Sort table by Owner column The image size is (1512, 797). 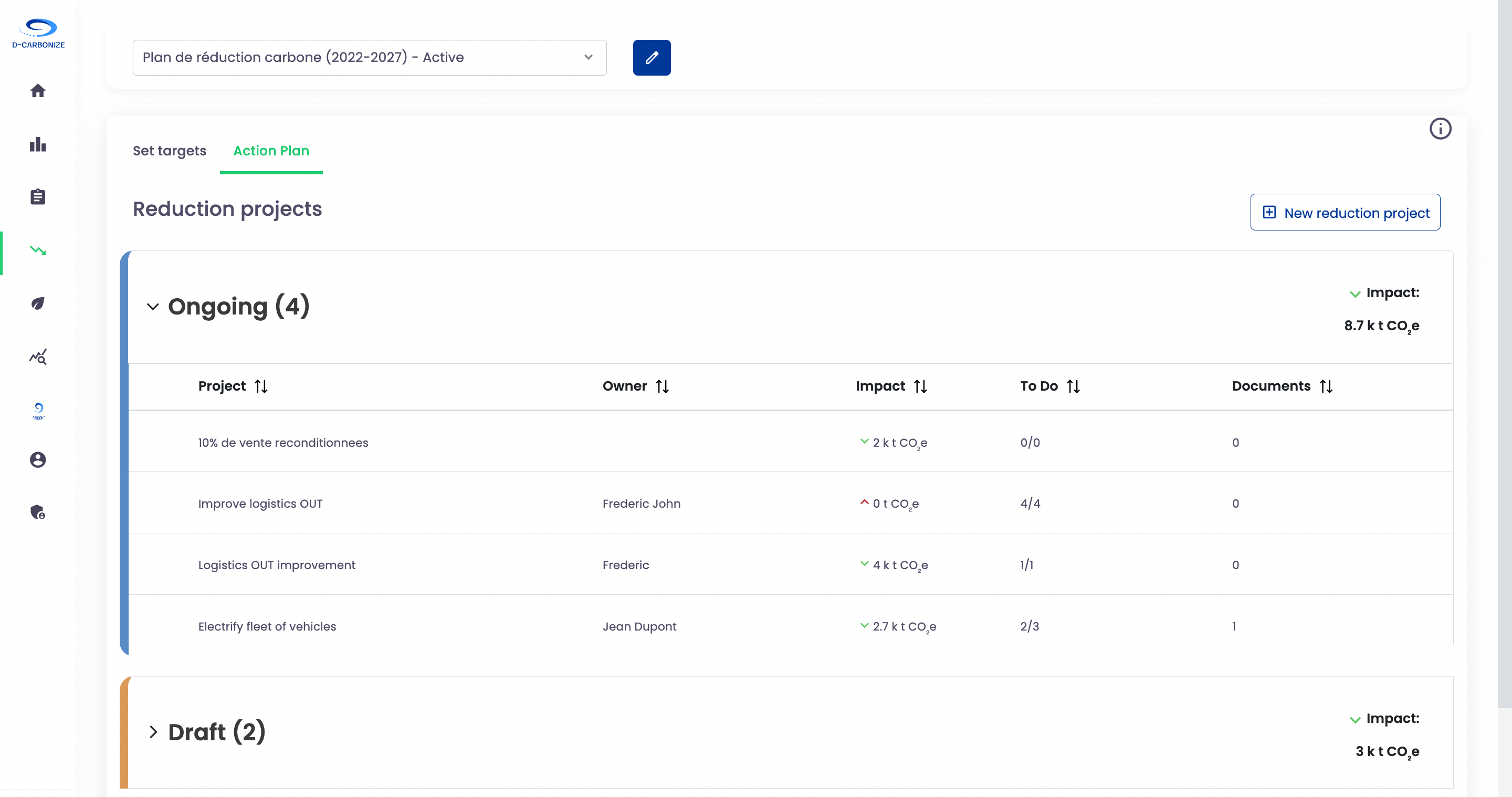662,386
